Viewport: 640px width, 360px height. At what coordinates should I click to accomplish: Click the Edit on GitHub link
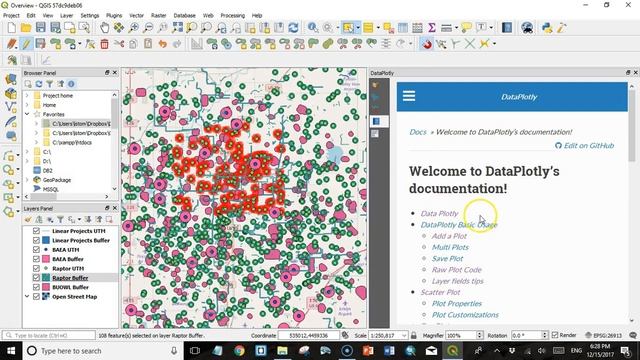[584, 145]
